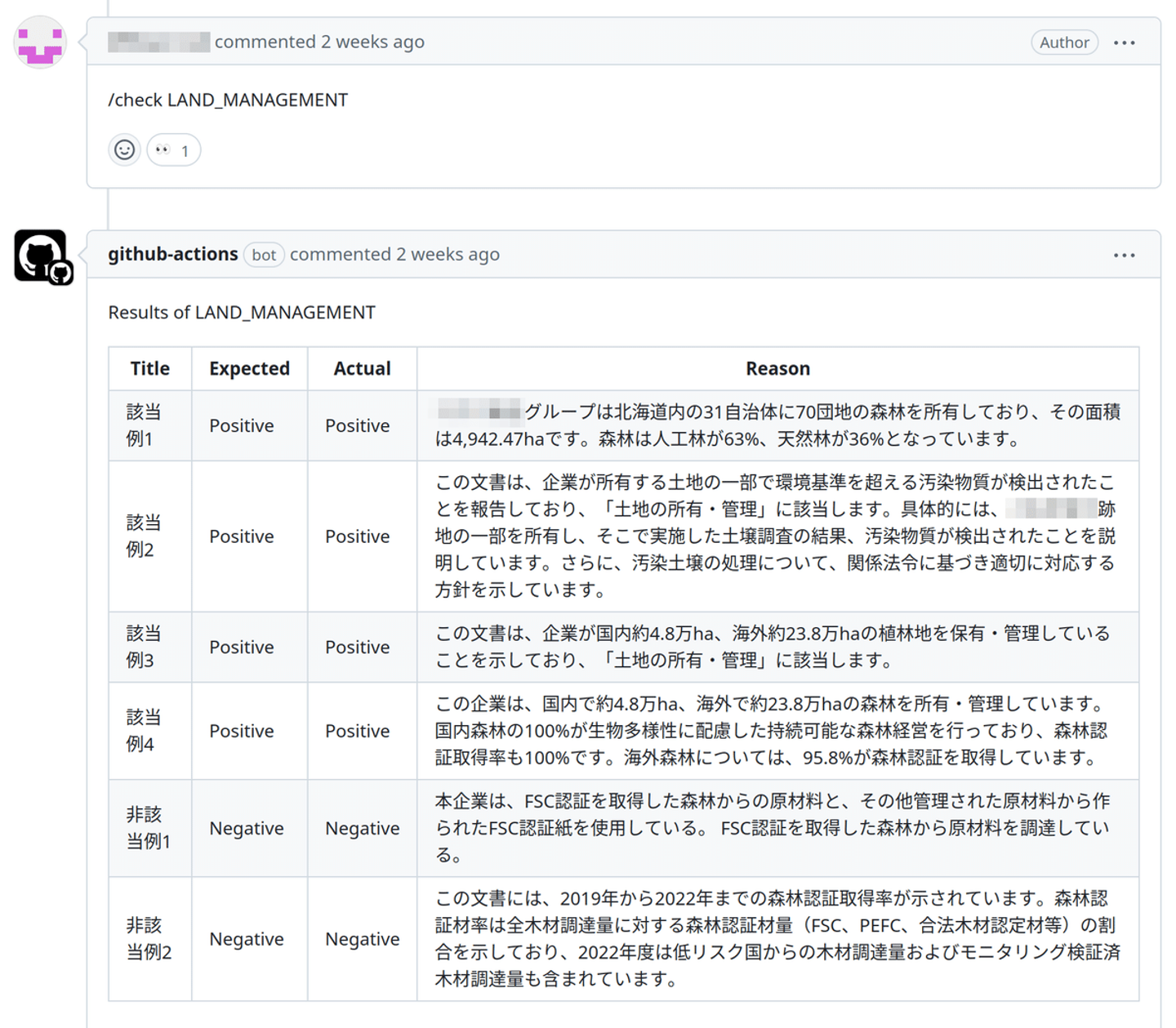Click the blurred username of the comment author
This screenshot has height=1028, width=1176.
coord(158,42)
